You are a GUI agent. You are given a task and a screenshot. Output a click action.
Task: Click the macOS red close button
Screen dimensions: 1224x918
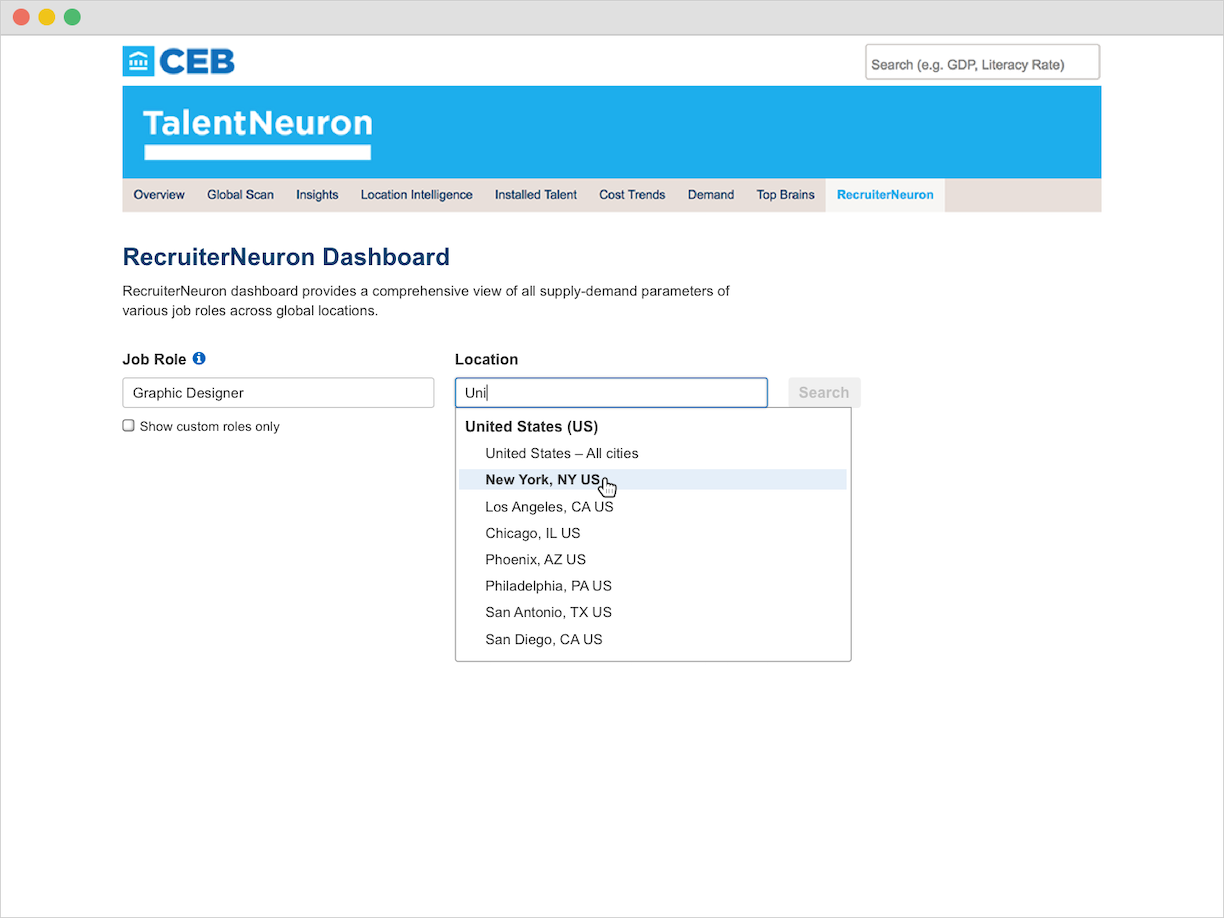(x=21, y=17)
